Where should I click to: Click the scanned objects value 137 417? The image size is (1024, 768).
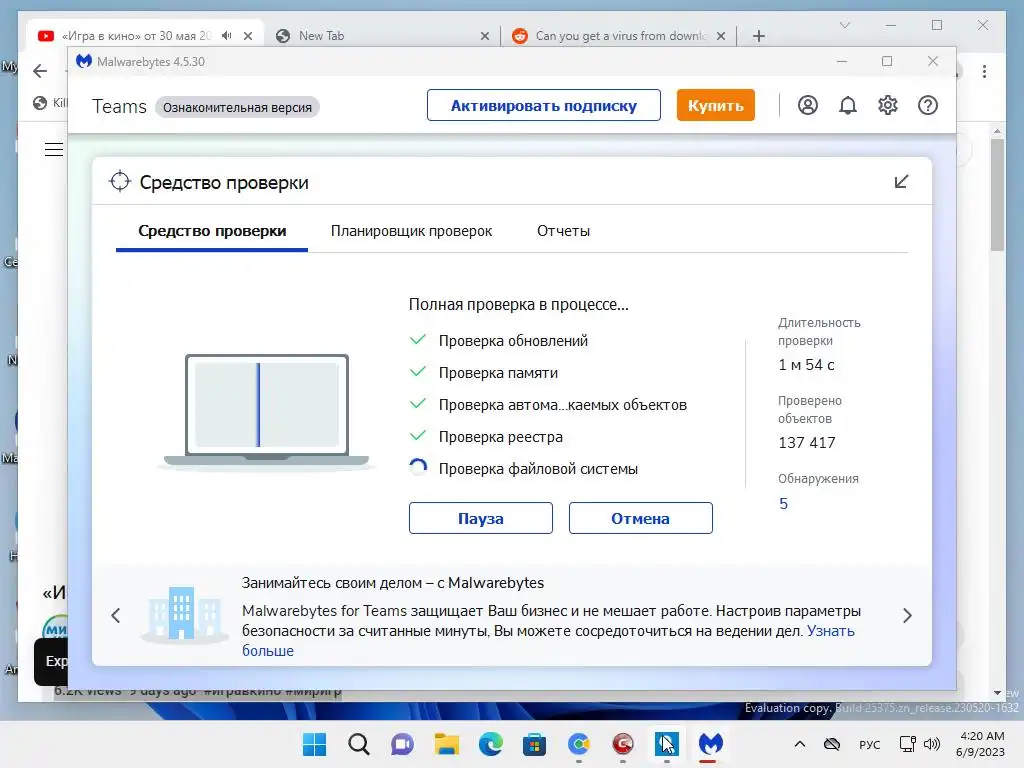(807, 443)
